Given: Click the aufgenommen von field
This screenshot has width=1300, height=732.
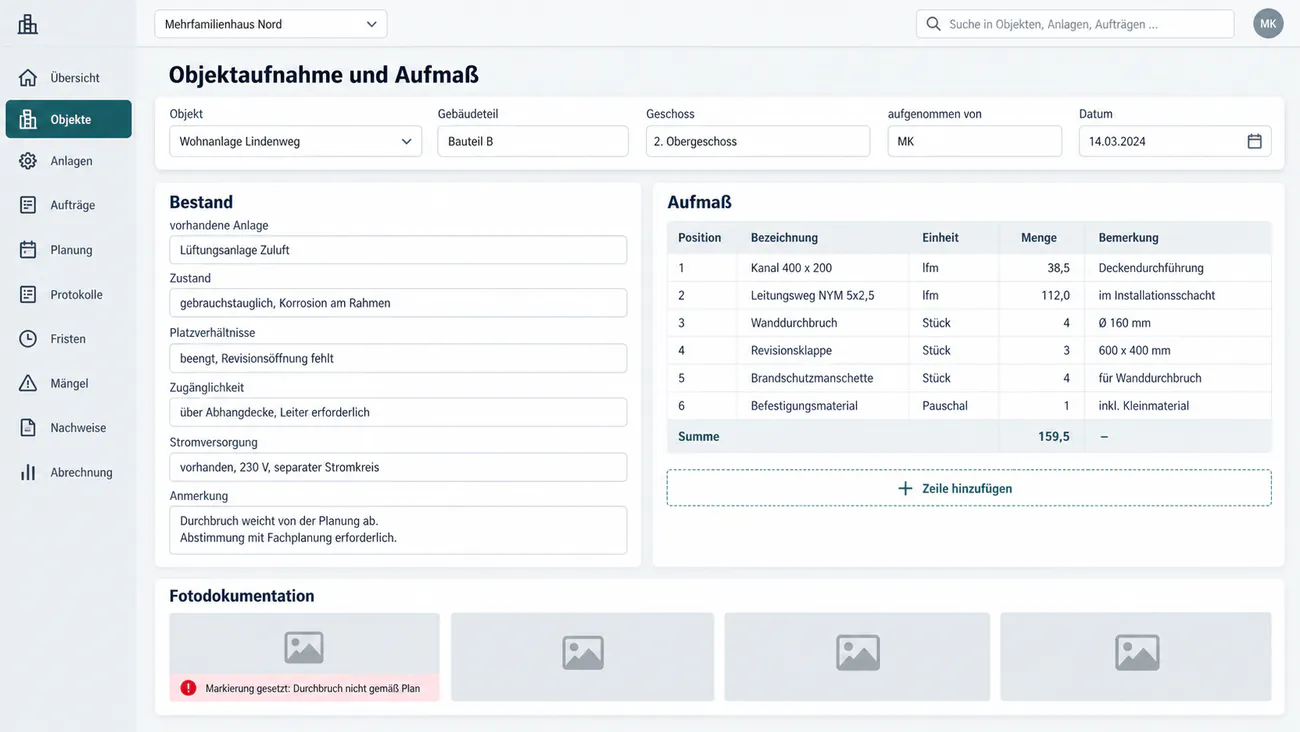Looking at the screenshot, I should click(975, 141).
